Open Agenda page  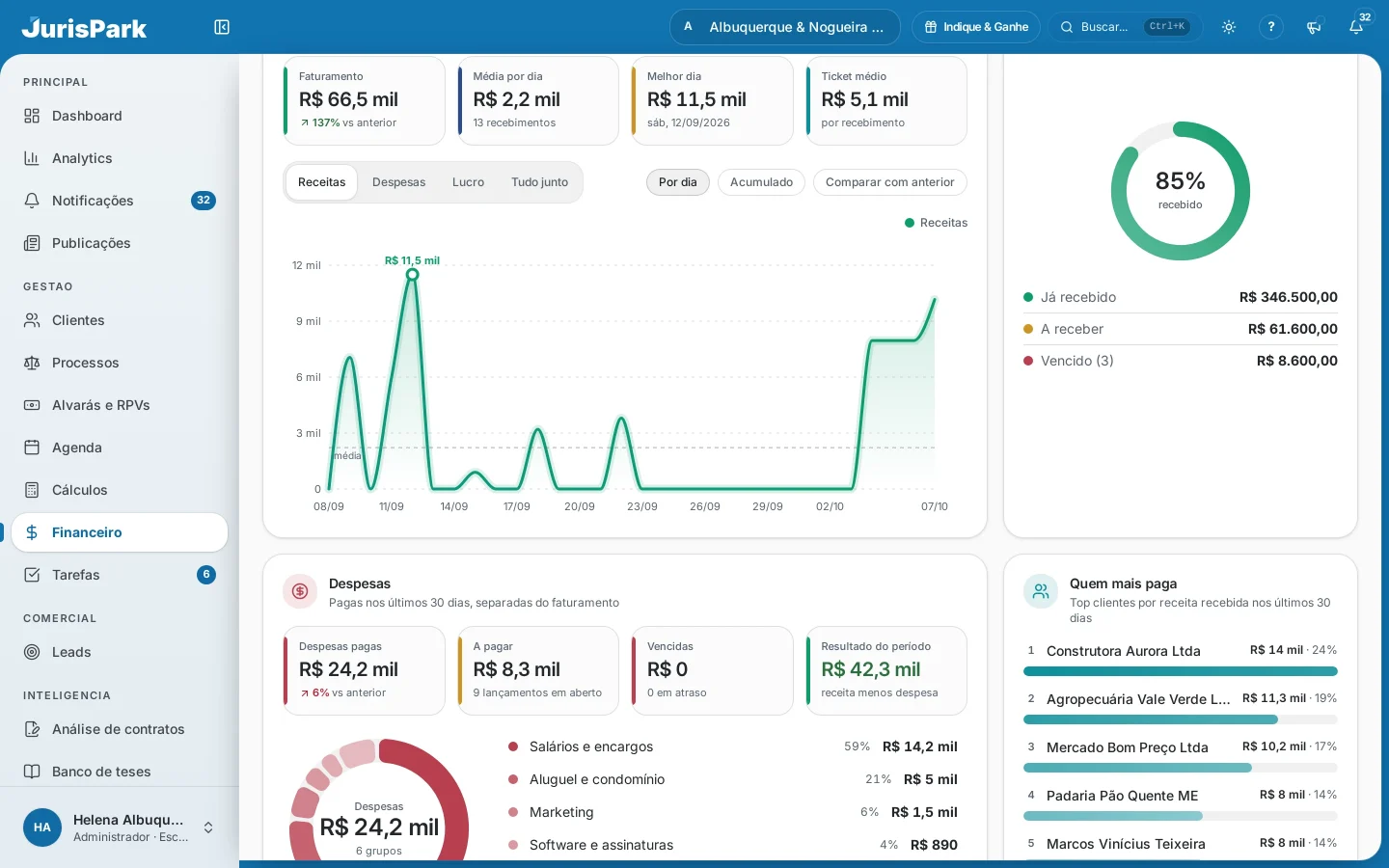(120, 448)
